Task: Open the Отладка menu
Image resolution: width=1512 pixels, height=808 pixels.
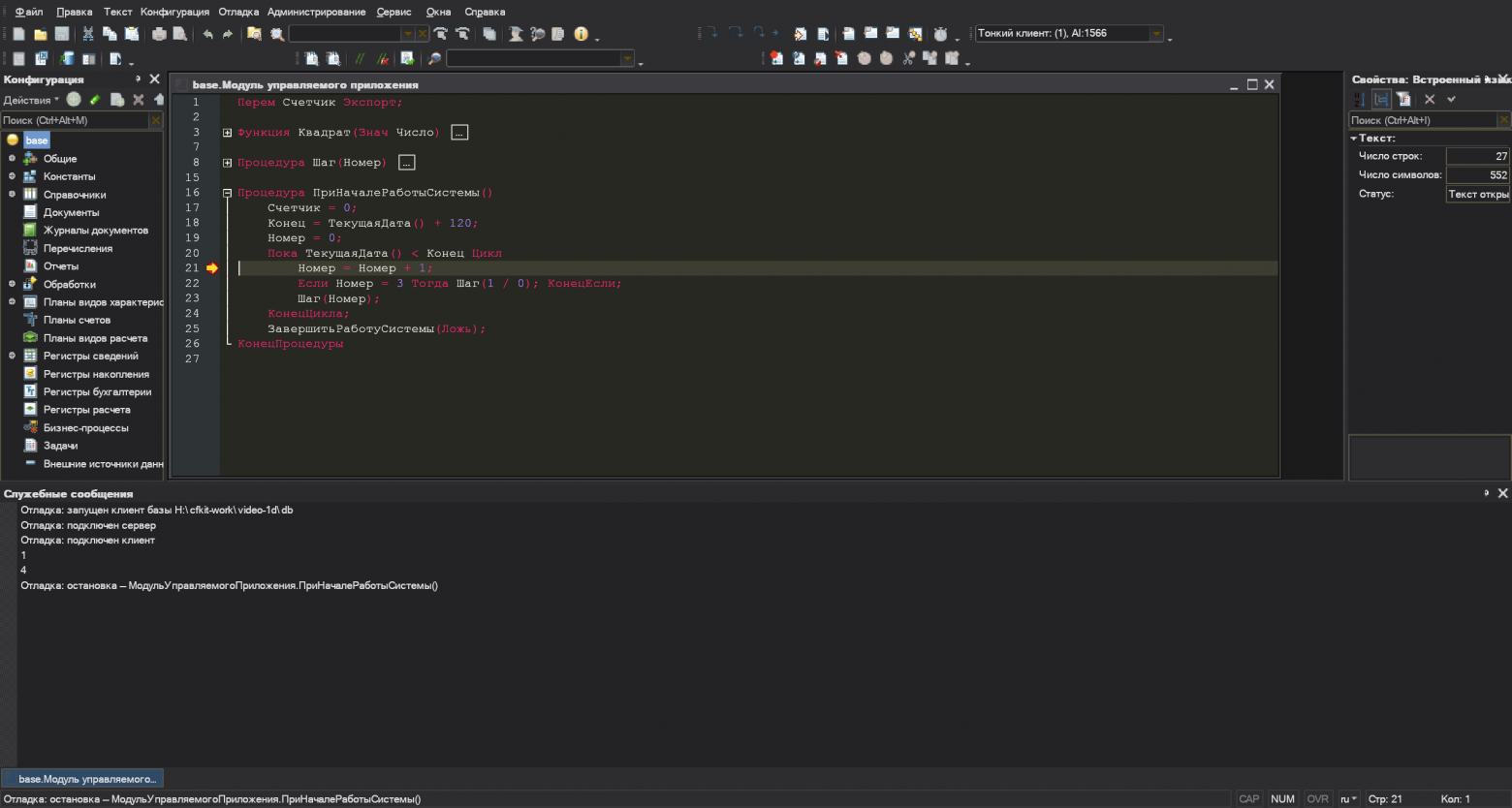Action: 238,12
